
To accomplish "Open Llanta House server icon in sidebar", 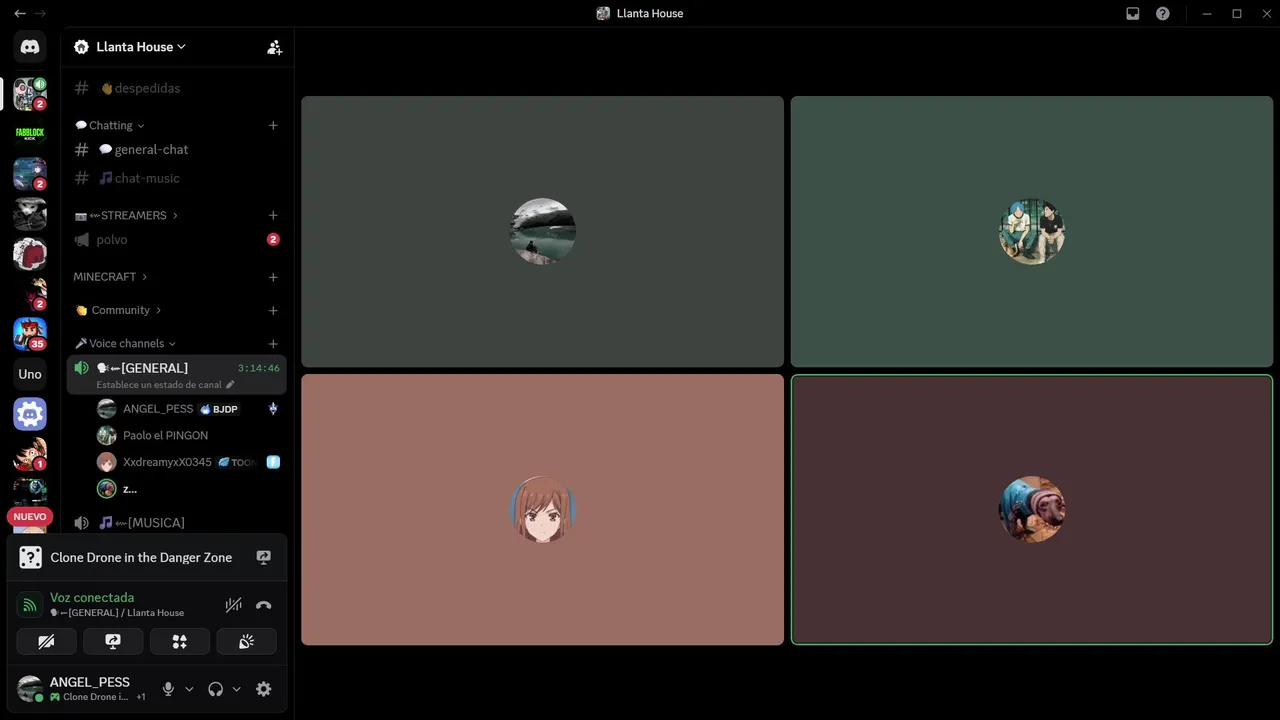I will tap(30, 93).
